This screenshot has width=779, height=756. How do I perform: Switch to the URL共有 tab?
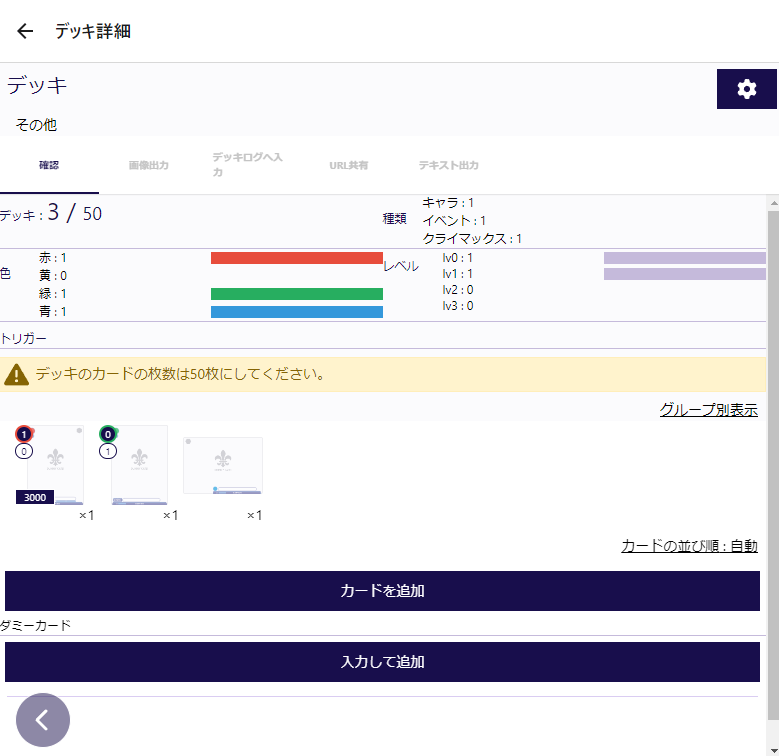pos(349,165)
